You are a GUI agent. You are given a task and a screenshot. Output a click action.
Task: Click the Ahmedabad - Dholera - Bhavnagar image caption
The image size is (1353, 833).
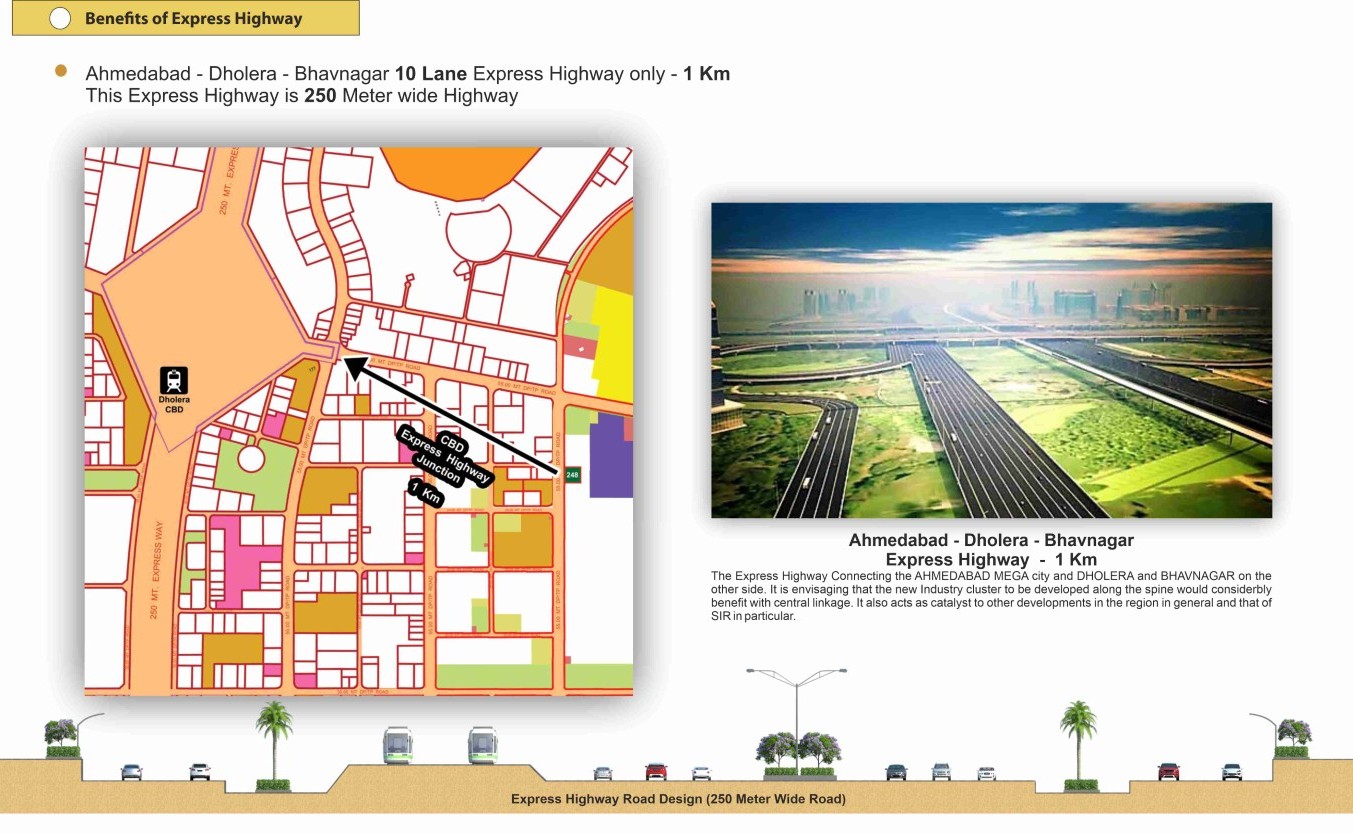[x=991, y=549]
